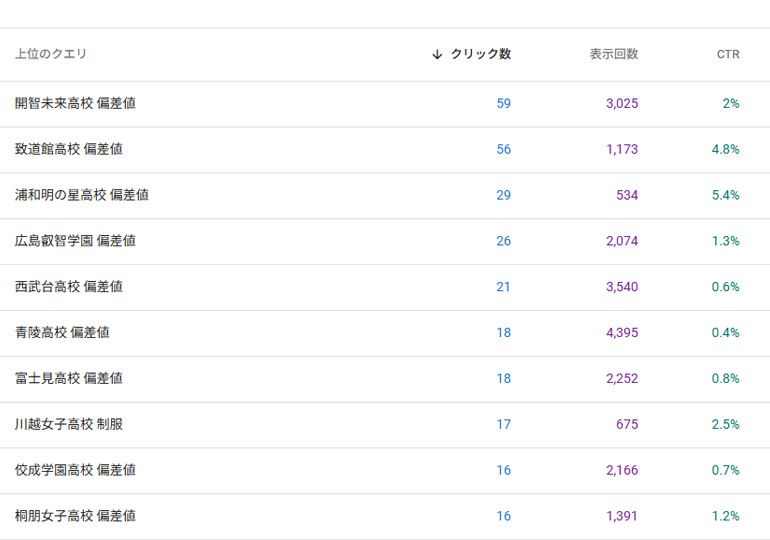770x540 pixels.
Task: Open 広島叡智学園 偏差値 query
Action: (75, 241)
